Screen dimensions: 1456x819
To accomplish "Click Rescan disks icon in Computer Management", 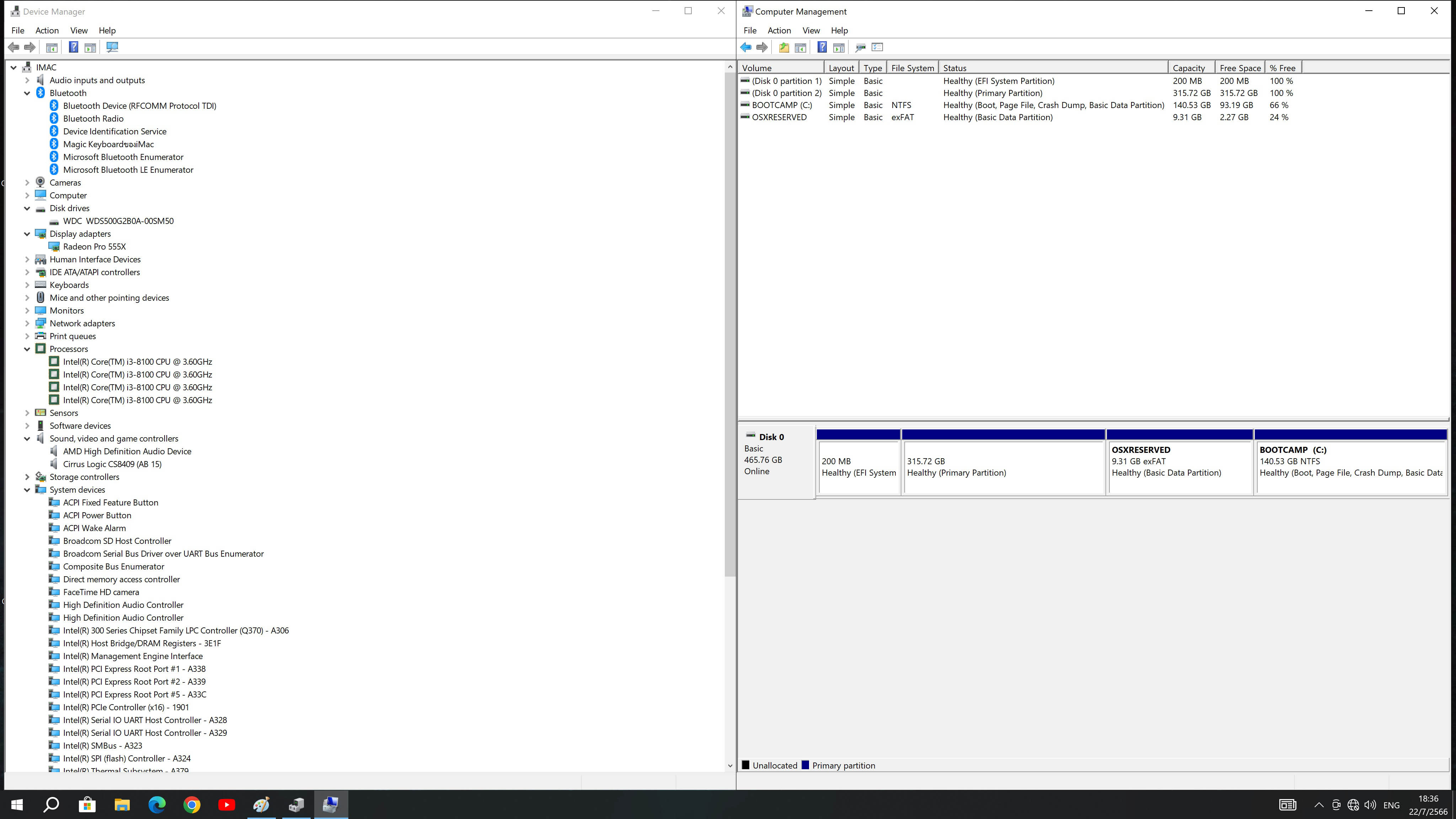I will coord(861,48).
